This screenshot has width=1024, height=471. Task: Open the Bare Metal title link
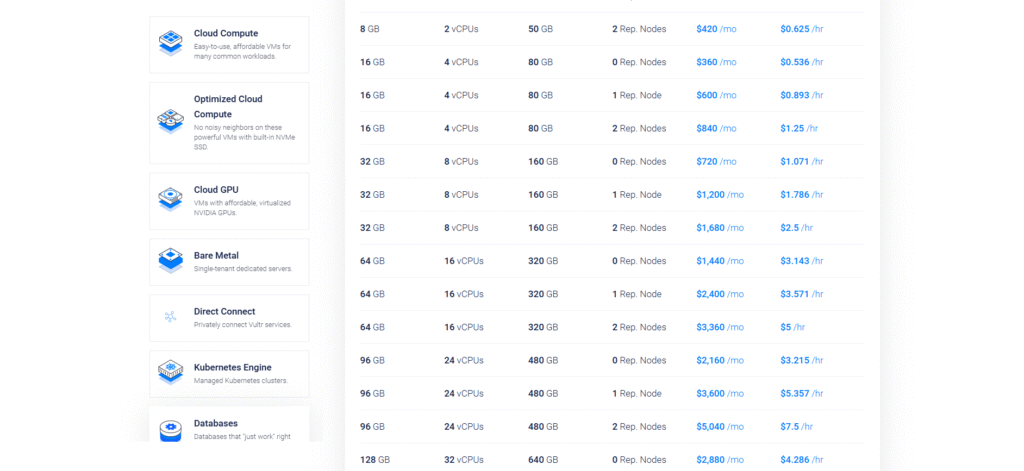coord(216,255)
